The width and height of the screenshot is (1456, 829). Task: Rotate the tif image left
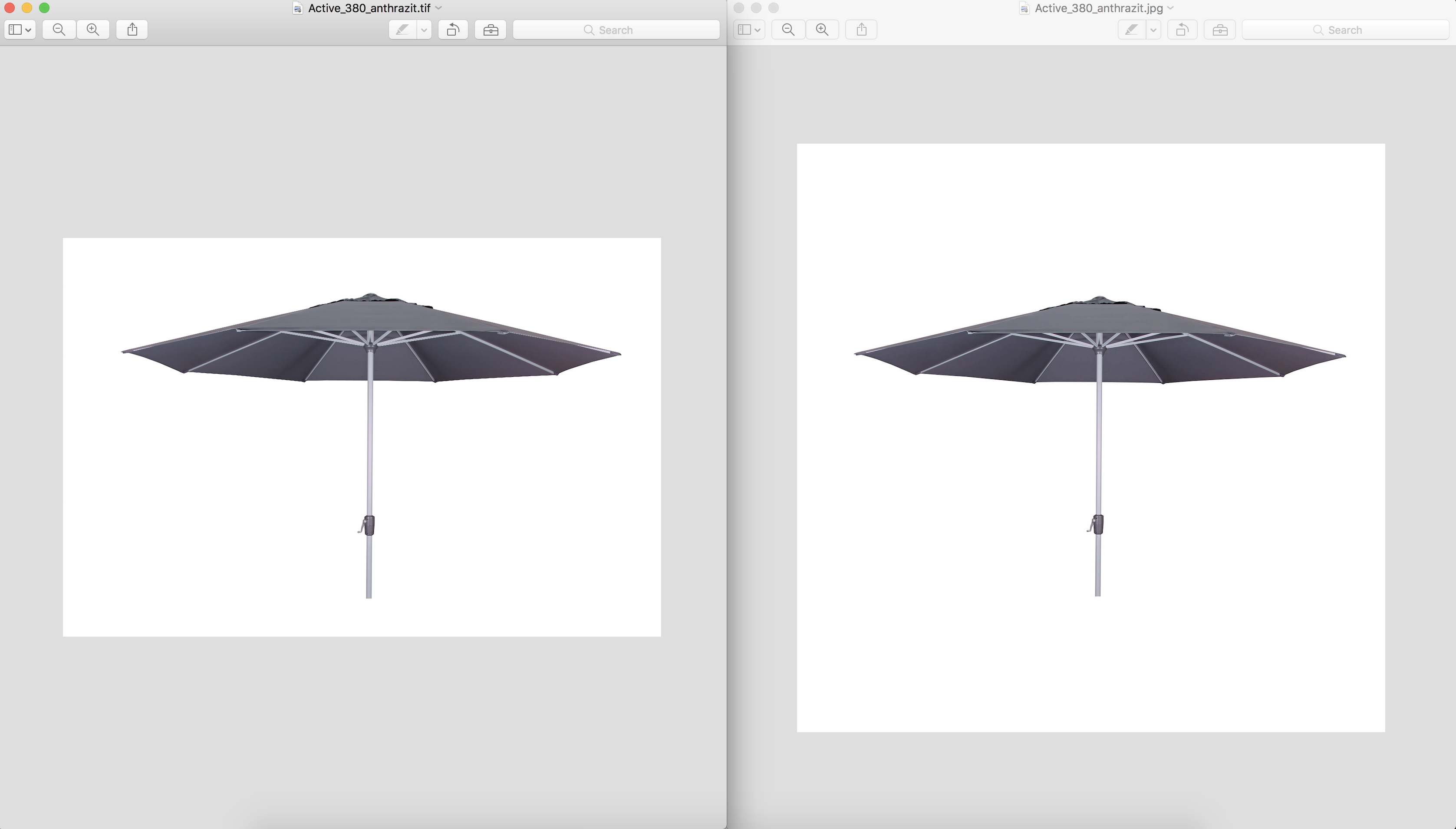point(453,30)
